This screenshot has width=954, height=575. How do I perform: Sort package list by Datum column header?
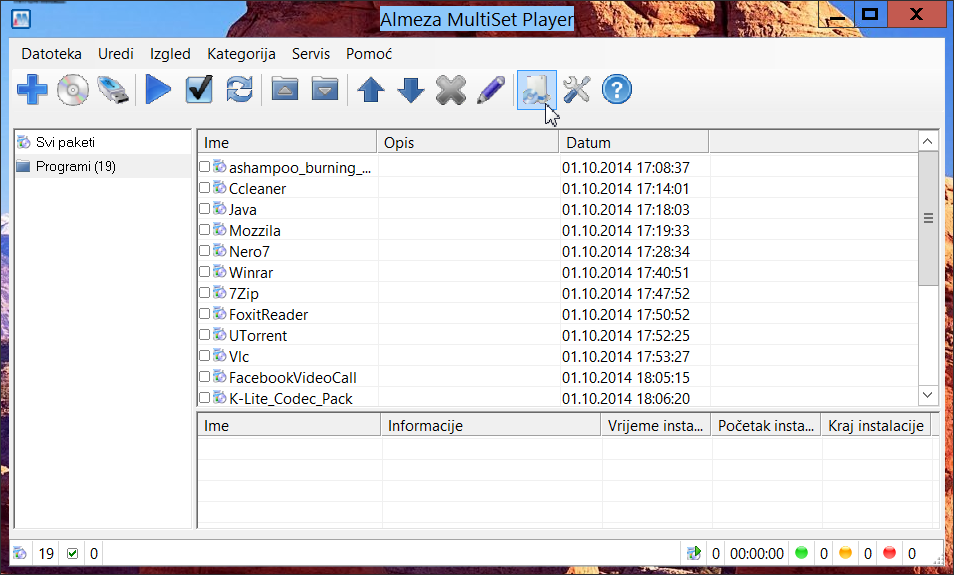pyautogui.click(x=634, y=142)
